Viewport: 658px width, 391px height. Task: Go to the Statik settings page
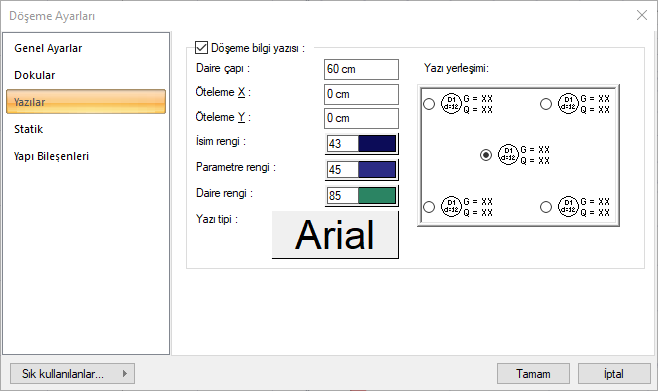29,129
